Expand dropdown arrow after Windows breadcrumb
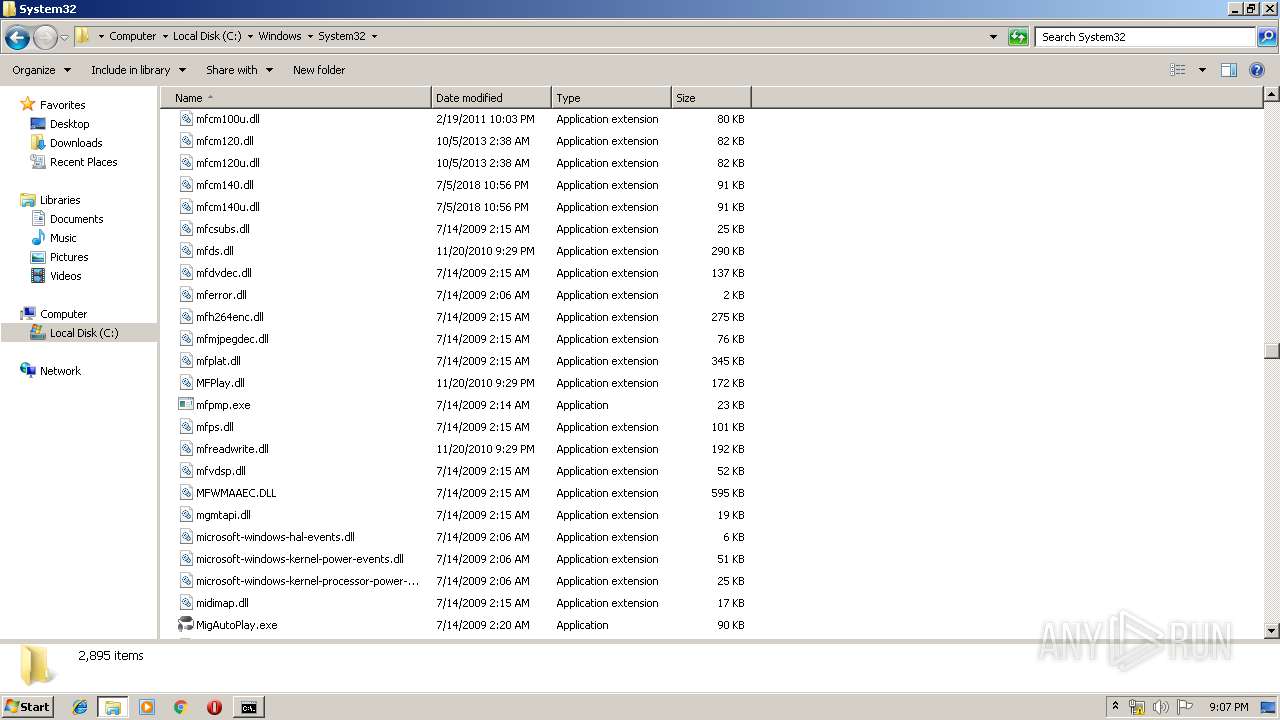1280x720 pixels. (310, 36)
